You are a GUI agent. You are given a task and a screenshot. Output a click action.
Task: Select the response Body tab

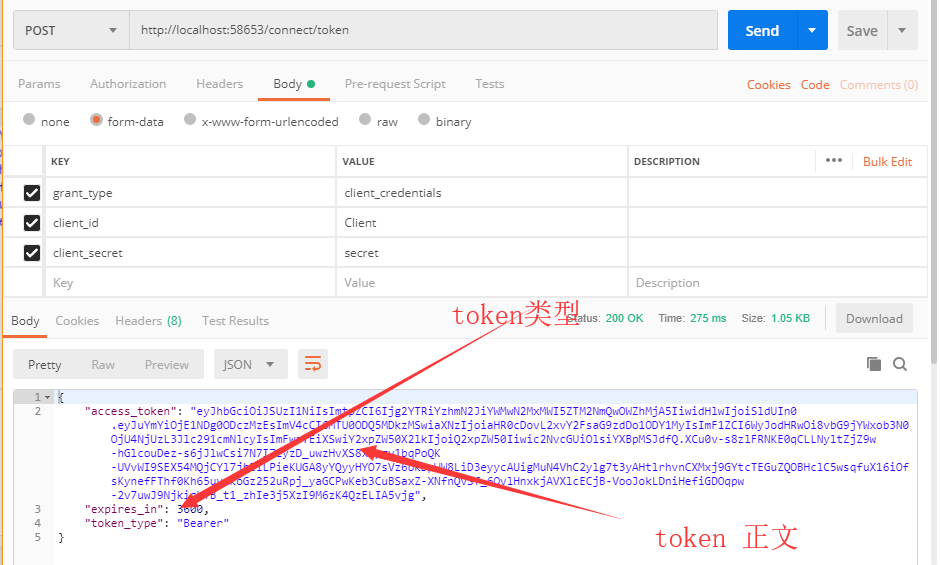pos(25,321)
